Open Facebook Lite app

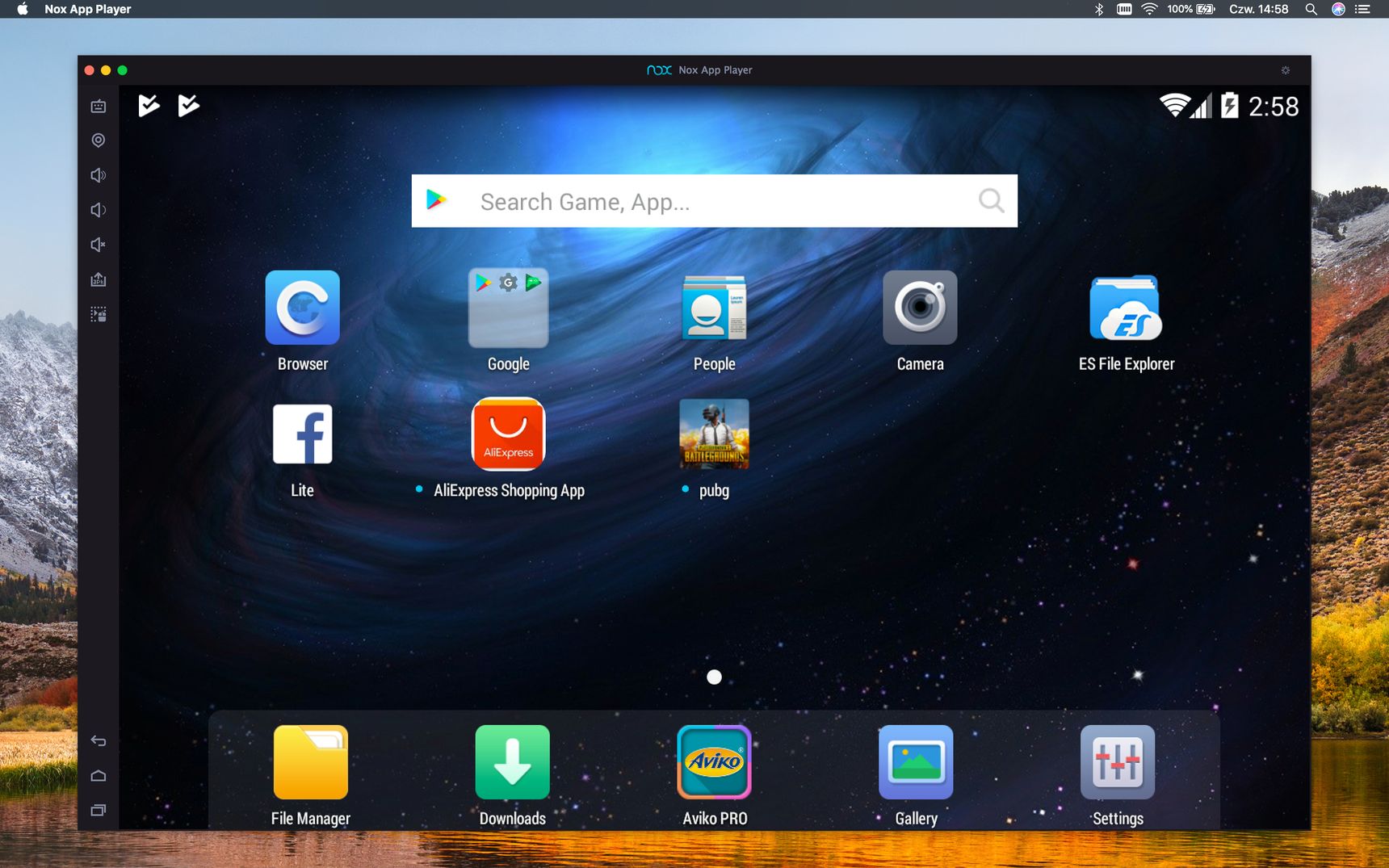302,434
